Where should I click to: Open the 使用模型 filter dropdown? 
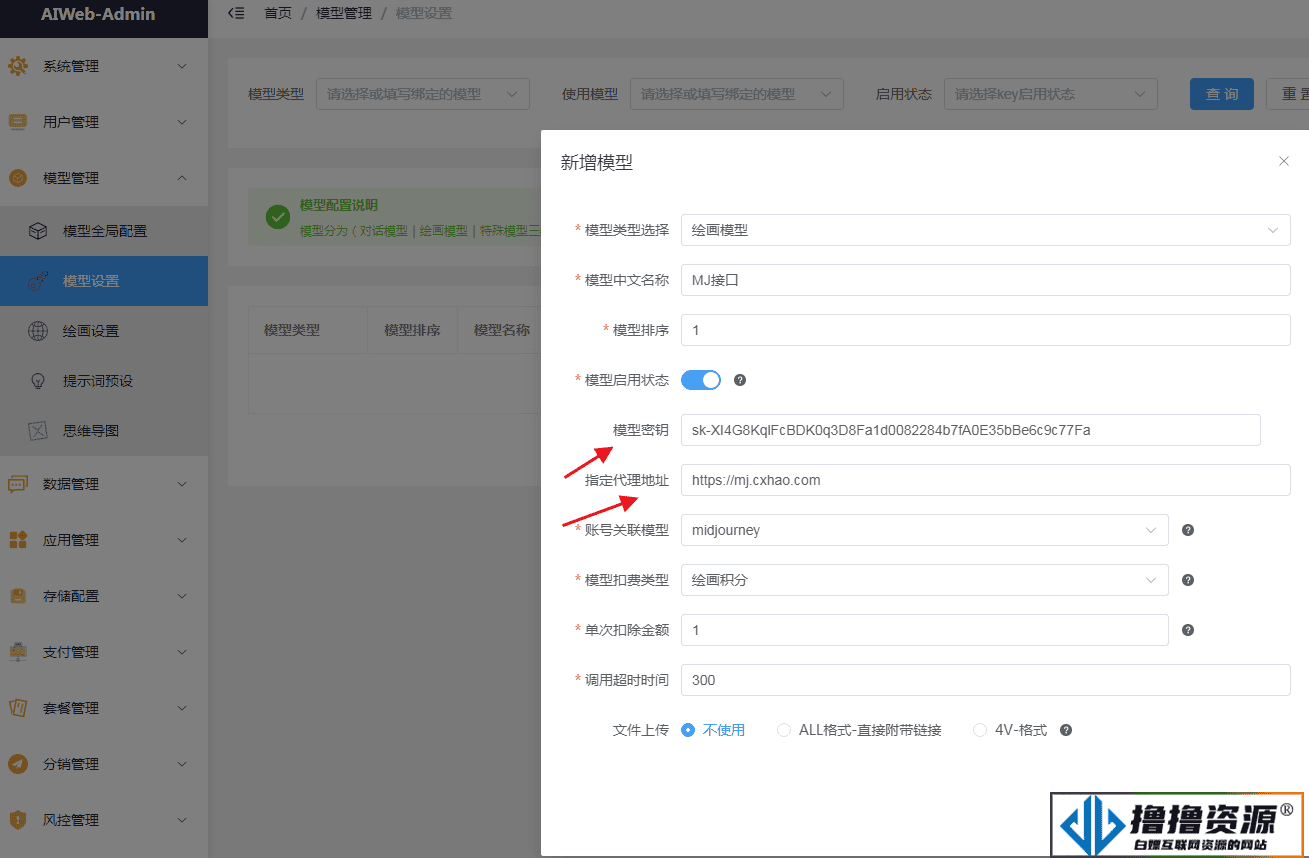tap(737, 94)
